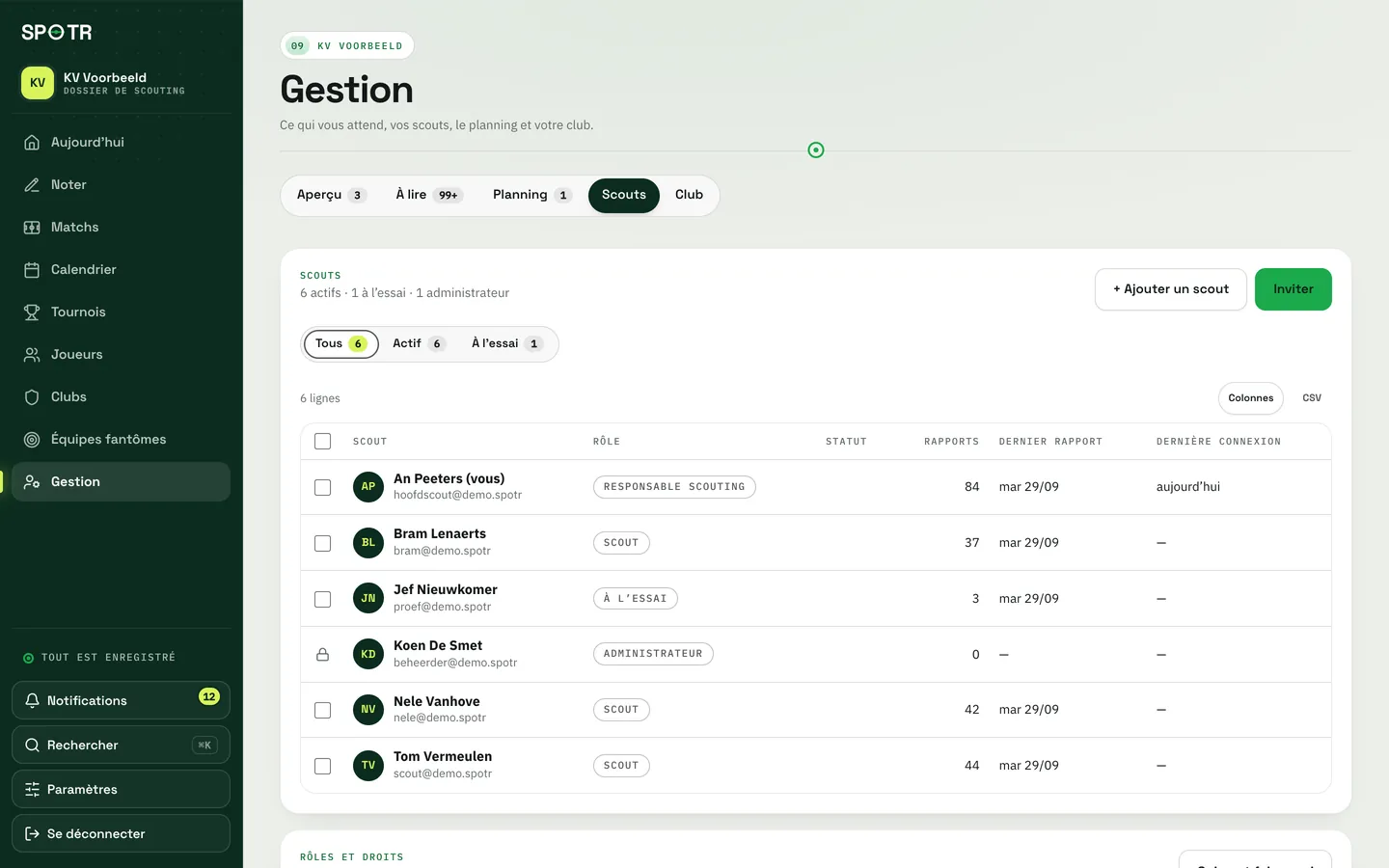Click the green progress marker on header line
Screen dimensions: 1389x868
816,149
